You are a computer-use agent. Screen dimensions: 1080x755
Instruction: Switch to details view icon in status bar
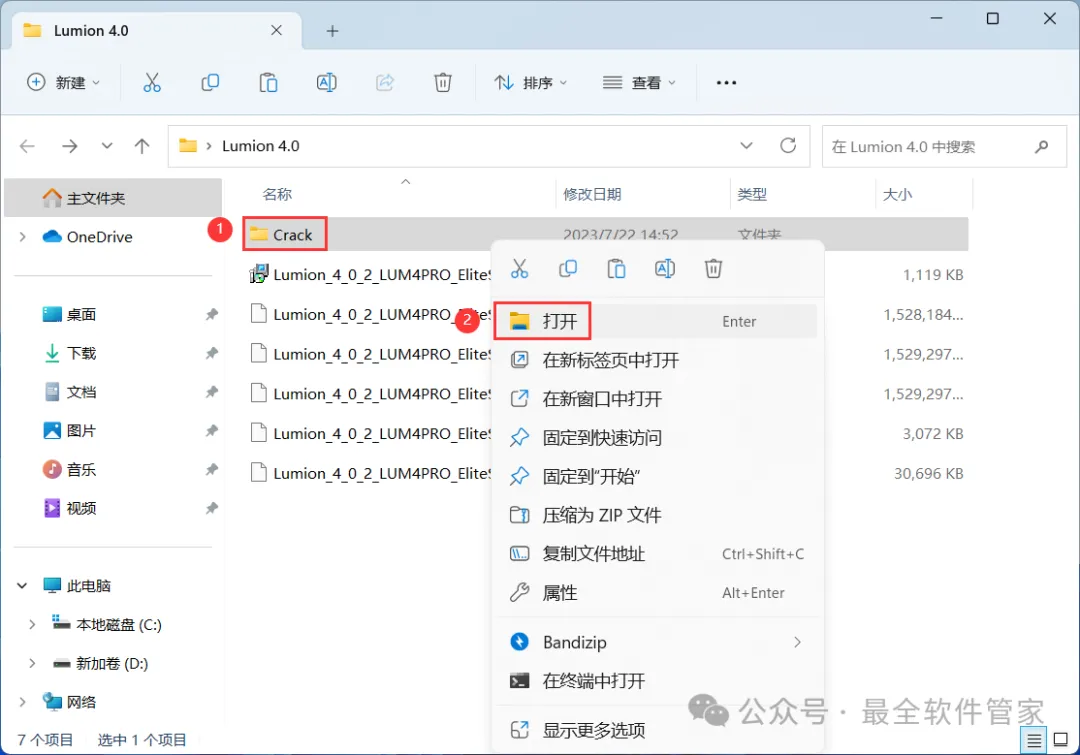click(x=1034, y=741)
